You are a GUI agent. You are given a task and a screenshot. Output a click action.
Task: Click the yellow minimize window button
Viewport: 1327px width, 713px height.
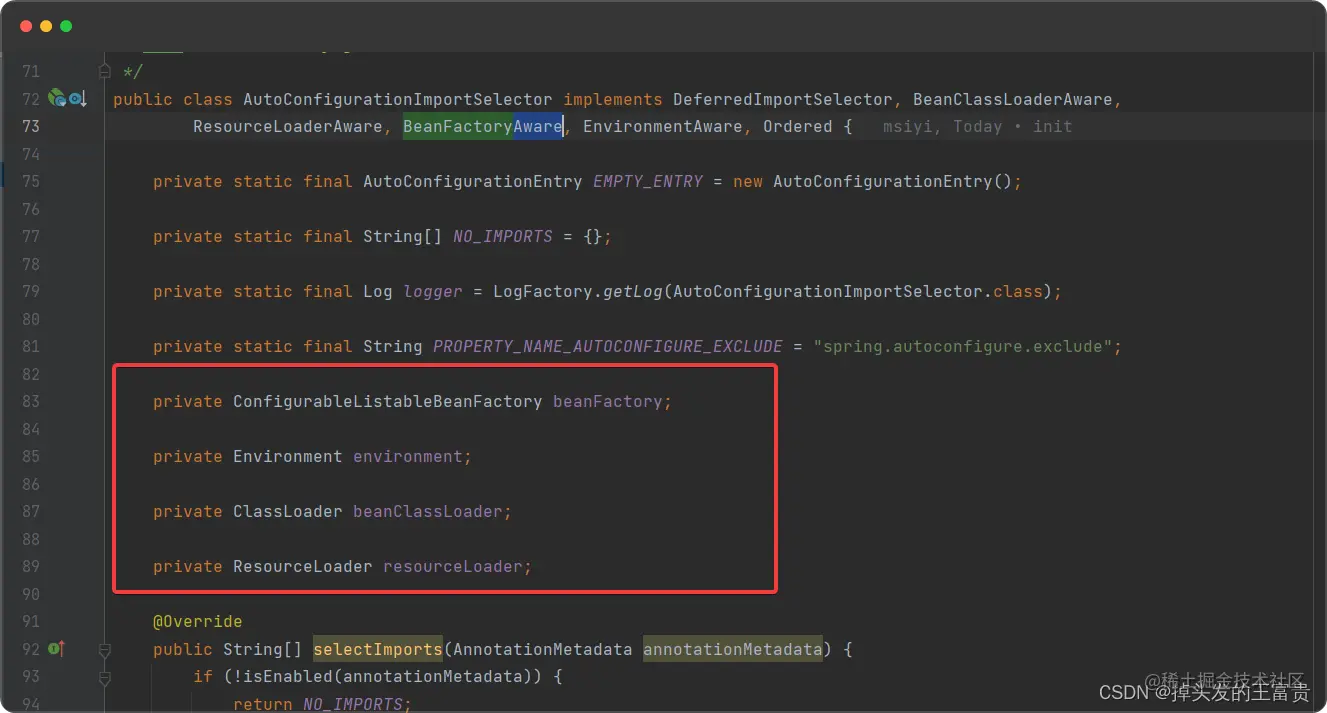46,26
